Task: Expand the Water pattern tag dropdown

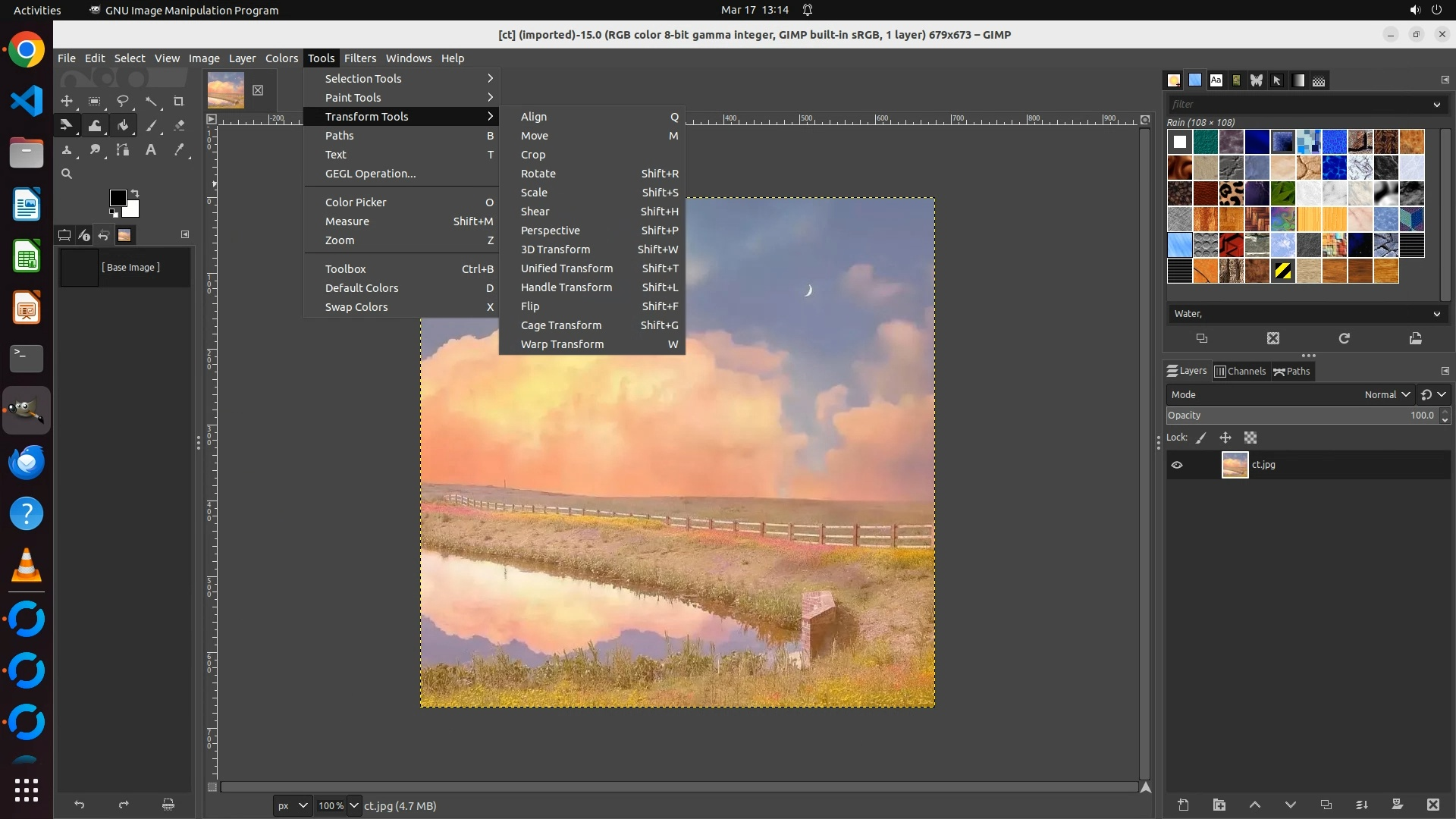Action: pos(1436,314)
